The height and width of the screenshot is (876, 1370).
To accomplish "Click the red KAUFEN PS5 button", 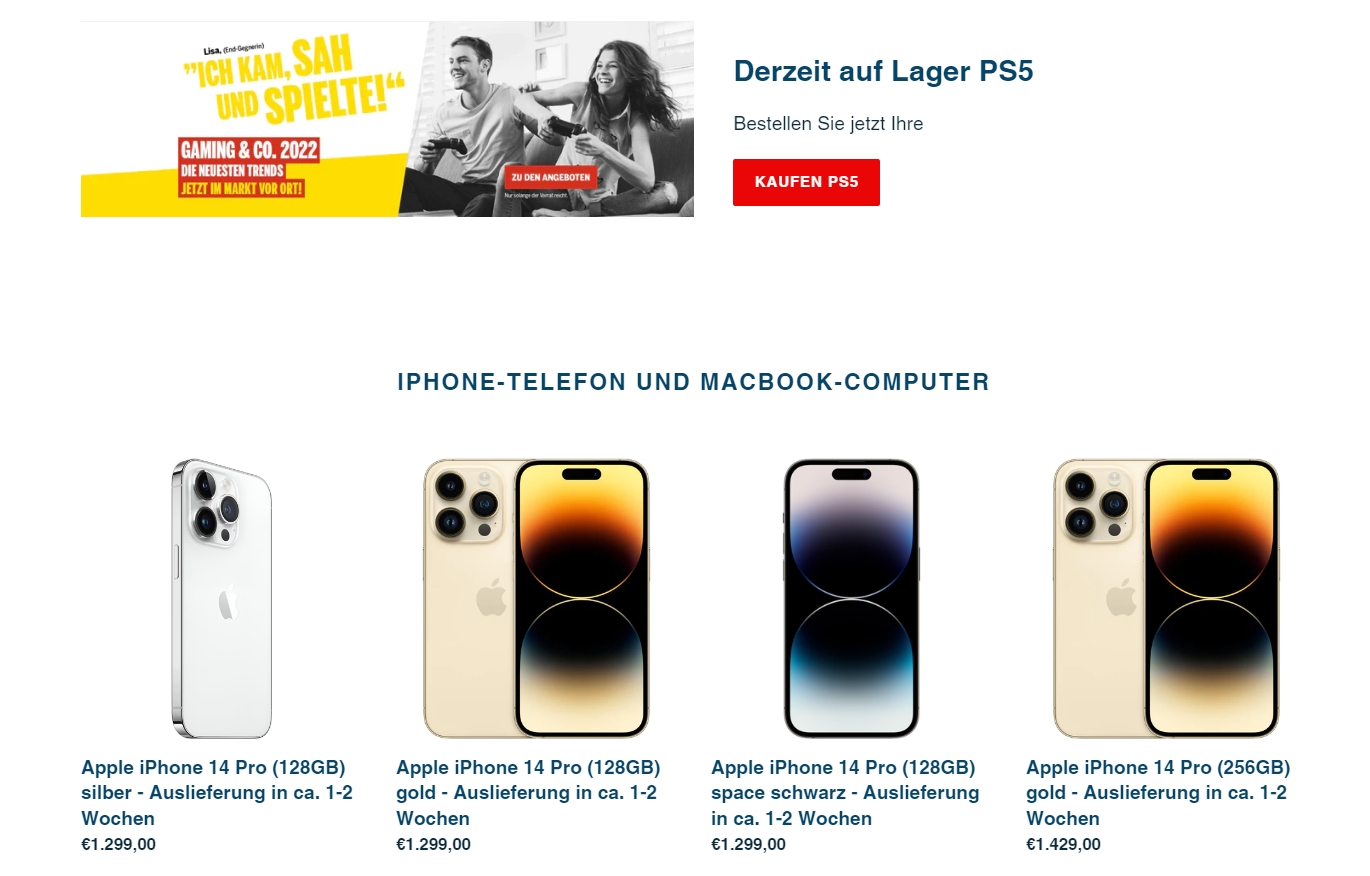I will pos(806,182).
